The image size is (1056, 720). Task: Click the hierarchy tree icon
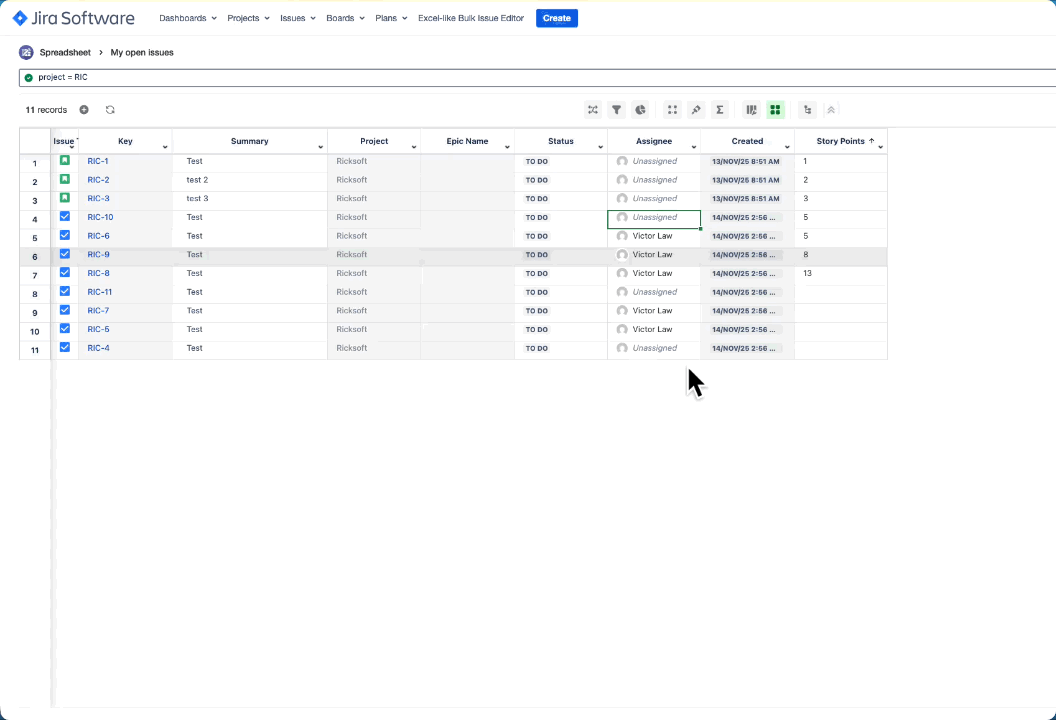(x=807, y=110)
